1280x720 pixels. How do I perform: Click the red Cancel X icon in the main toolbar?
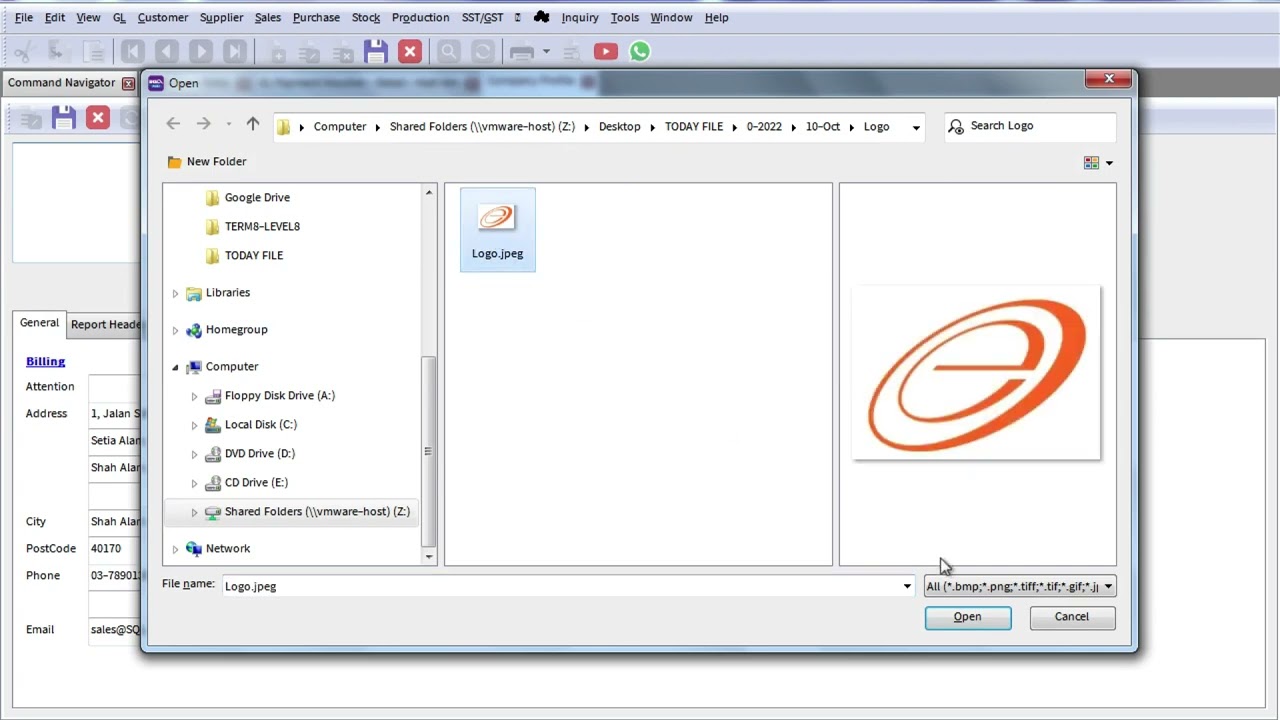(x=409, y=51)
